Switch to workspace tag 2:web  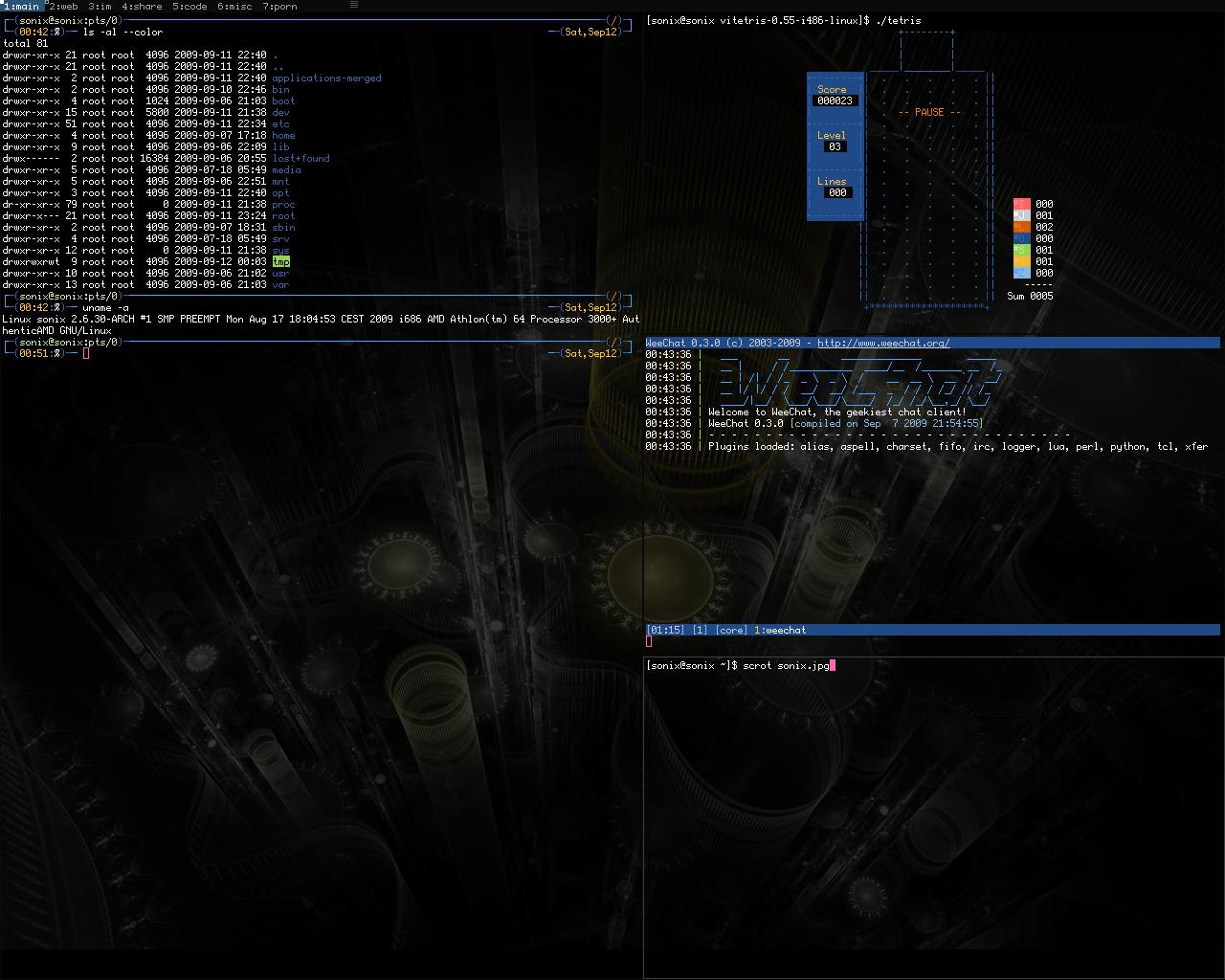pyautogui.click(x=63, y=6)
